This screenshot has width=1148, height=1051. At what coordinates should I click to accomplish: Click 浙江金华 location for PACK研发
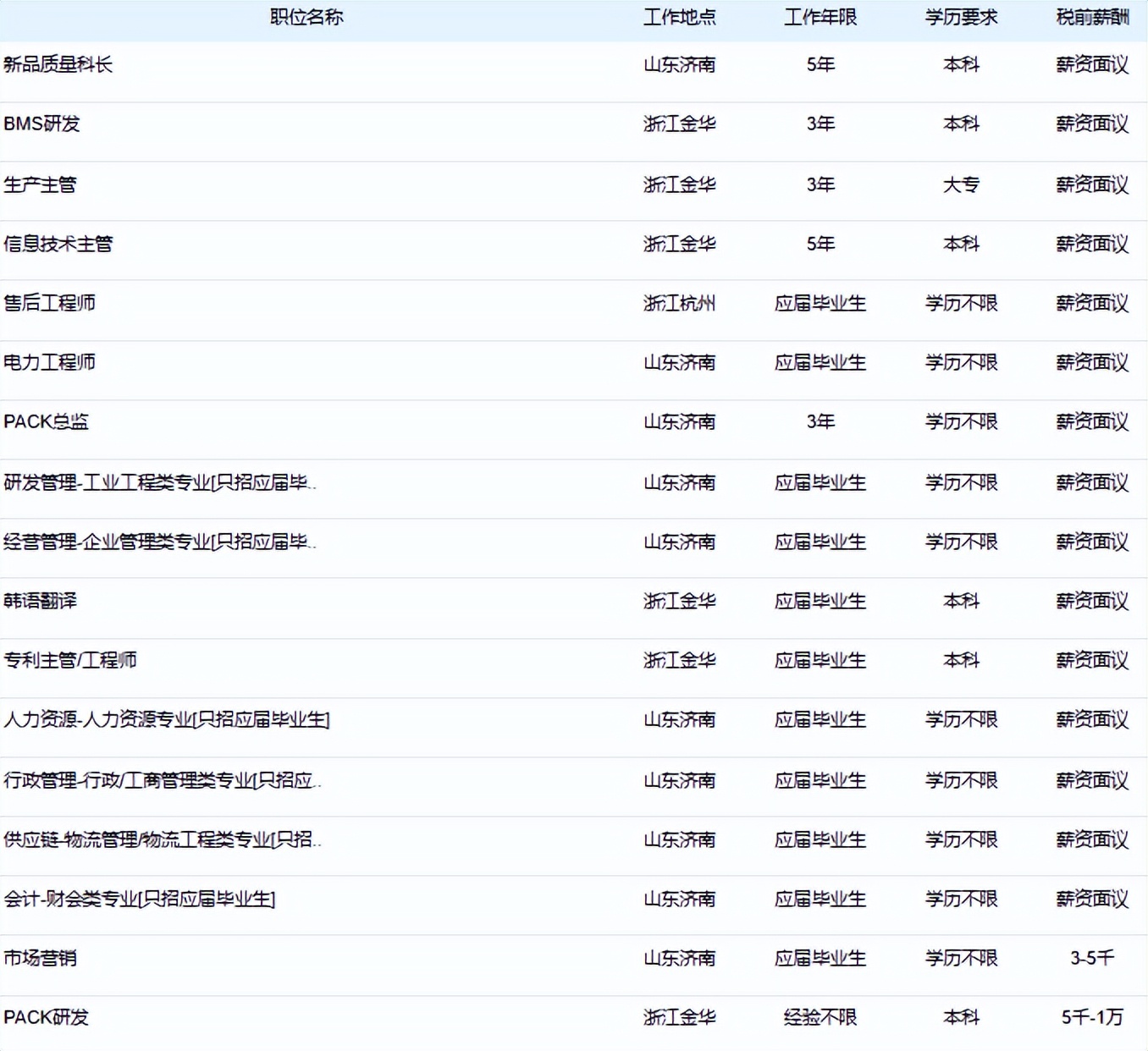[x=680, y=1018]
